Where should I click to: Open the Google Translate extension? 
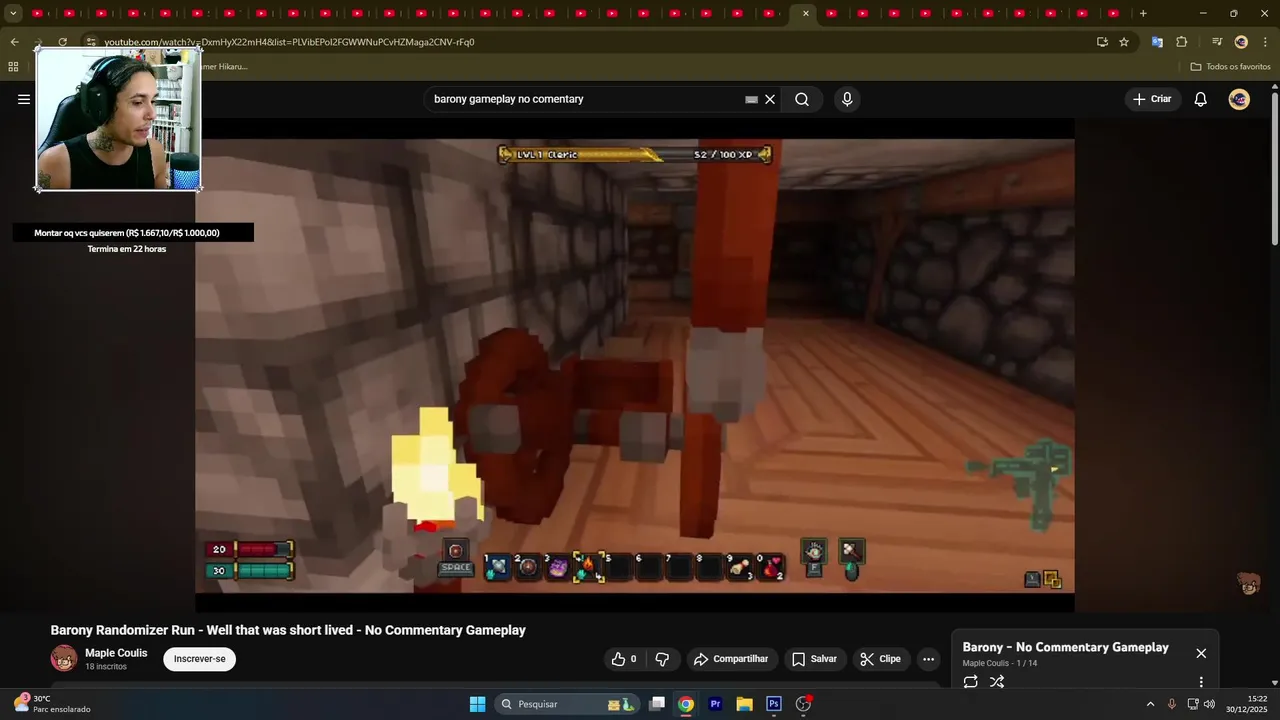(1157, 42)
